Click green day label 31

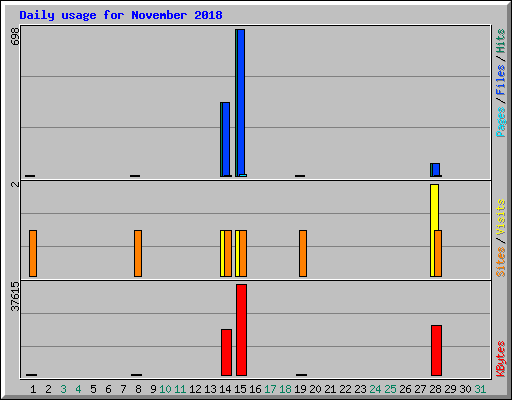480,389
